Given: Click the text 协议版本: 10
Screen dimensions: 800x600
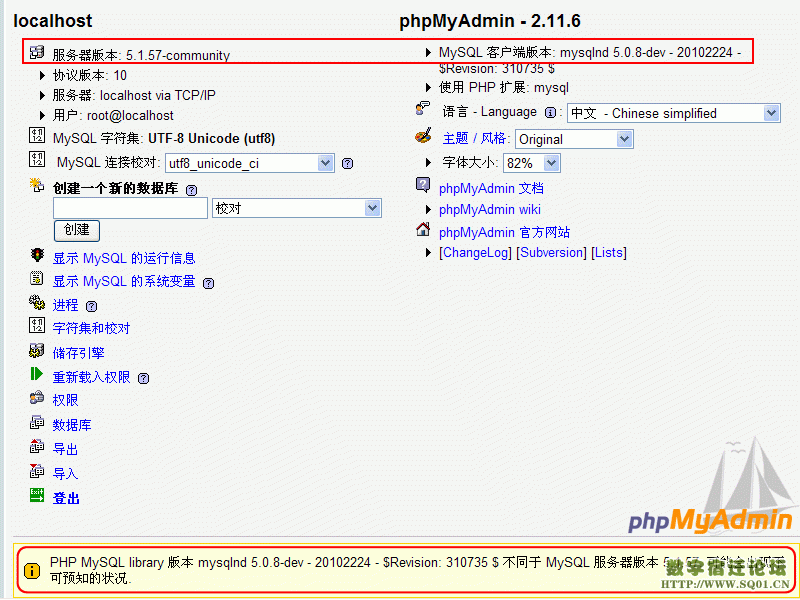Looking at the screenshot, I should pyautogui.click(x=90, y=76).
